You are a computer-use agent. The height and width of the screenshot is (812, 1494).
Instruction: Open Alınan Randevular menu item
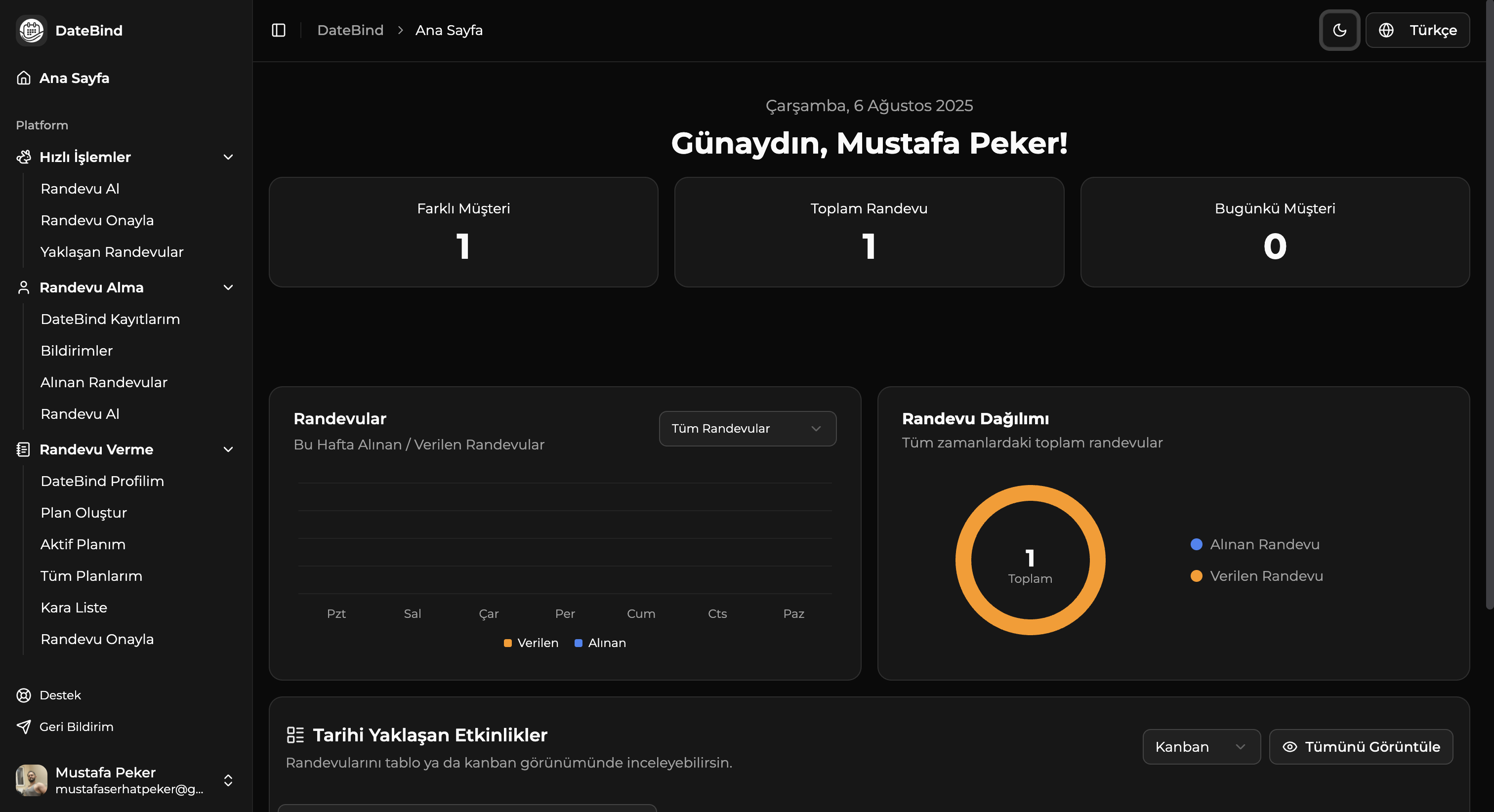pyautogui.click(x=104, y=382)
